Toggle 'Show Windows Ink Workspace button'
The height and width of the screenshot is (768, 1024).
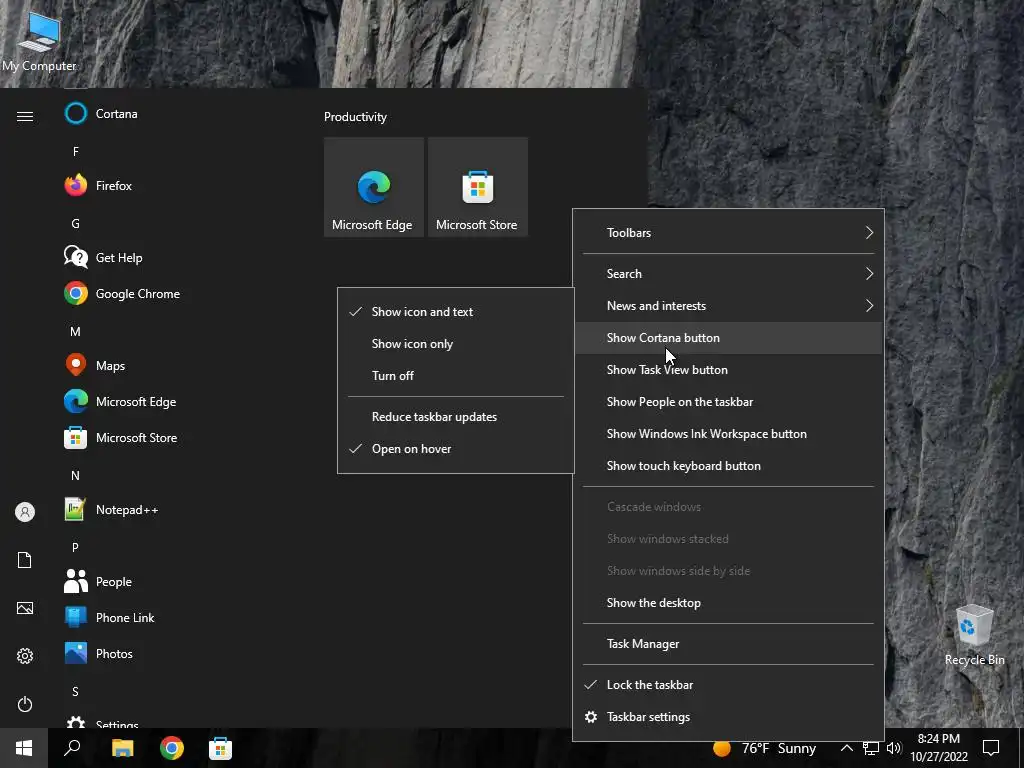pos(728,434)
